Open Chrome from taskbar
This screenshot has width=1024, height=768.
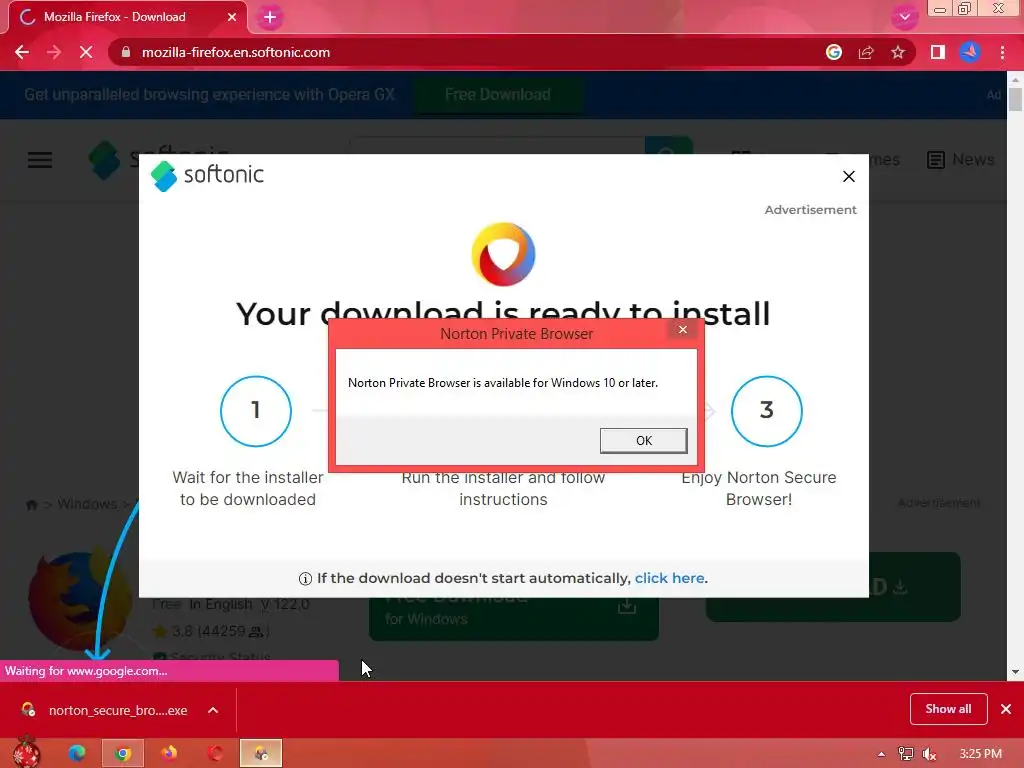pyautogui.click(x=123, y=753)
